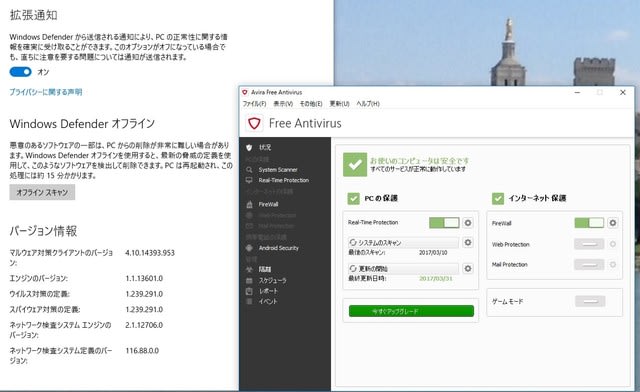The height and width of the screenshot is (392, 640).
Task: Click the version number 4.10.14393.953
Action: pyautogui.click(x=150, y=253)
